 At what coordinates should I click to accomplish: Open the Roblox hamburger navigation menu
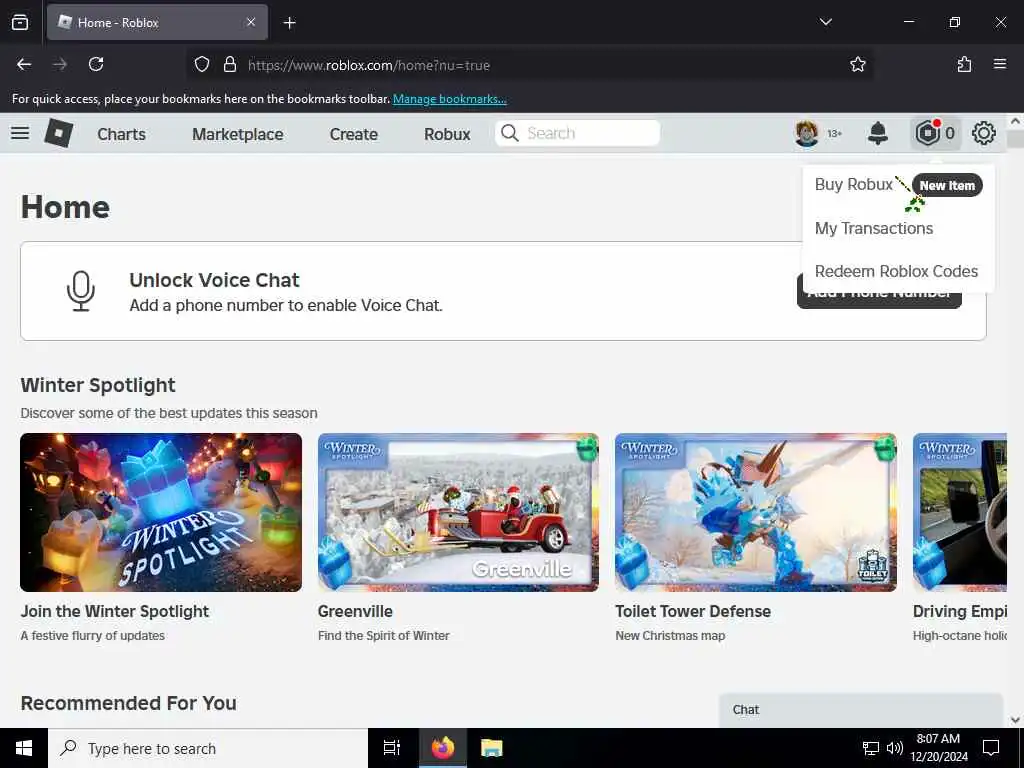coord(20,133)
